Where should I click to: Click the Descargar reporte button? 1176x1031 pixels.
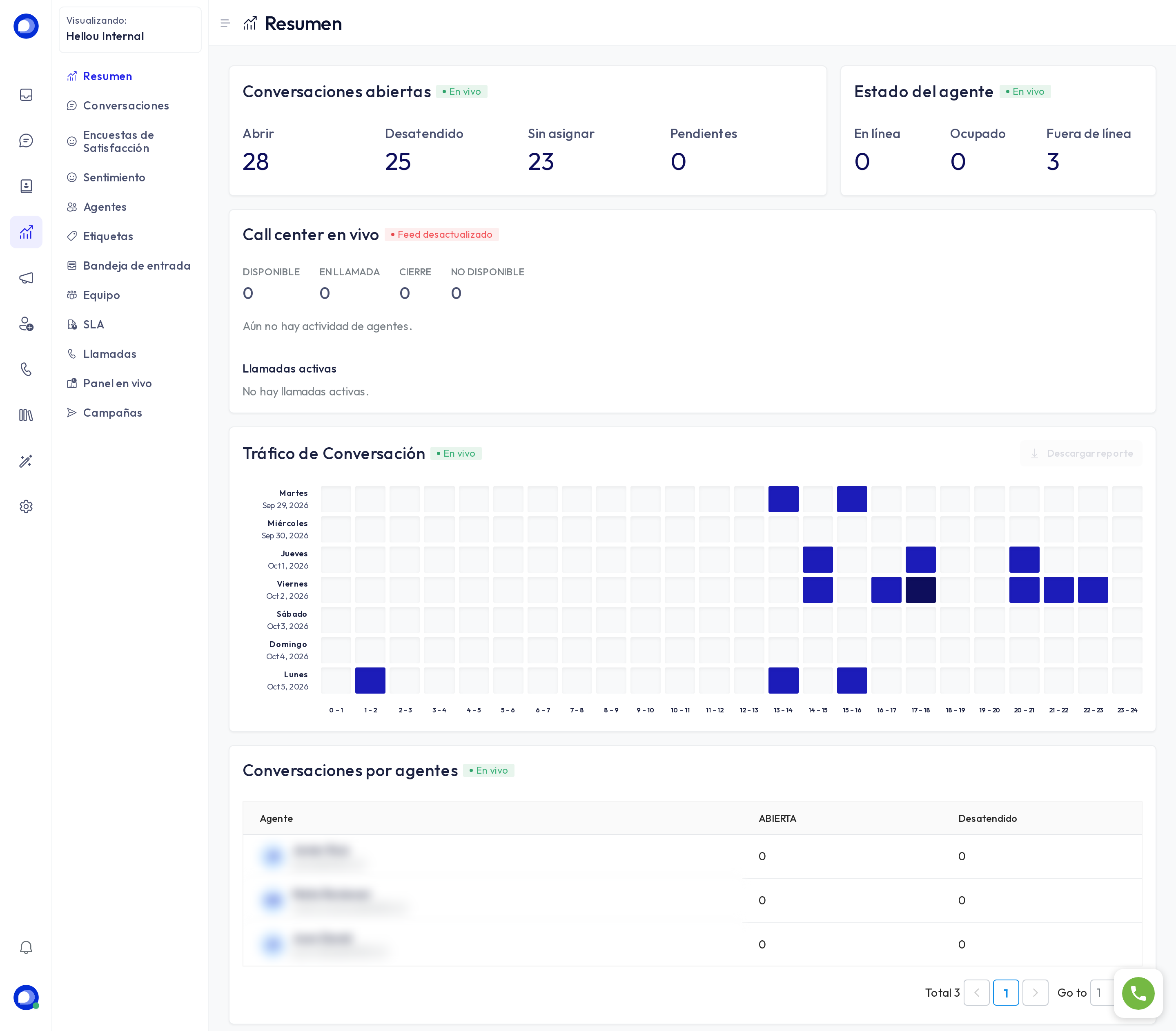pyautogui.click(x=1081, y=453)
